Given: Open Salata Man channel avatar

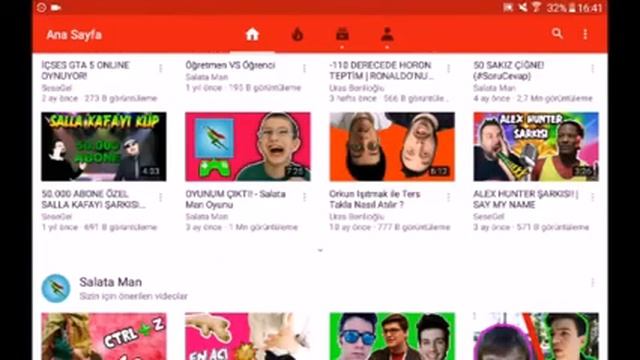Looking at the screenshot, I should [56, 288].
